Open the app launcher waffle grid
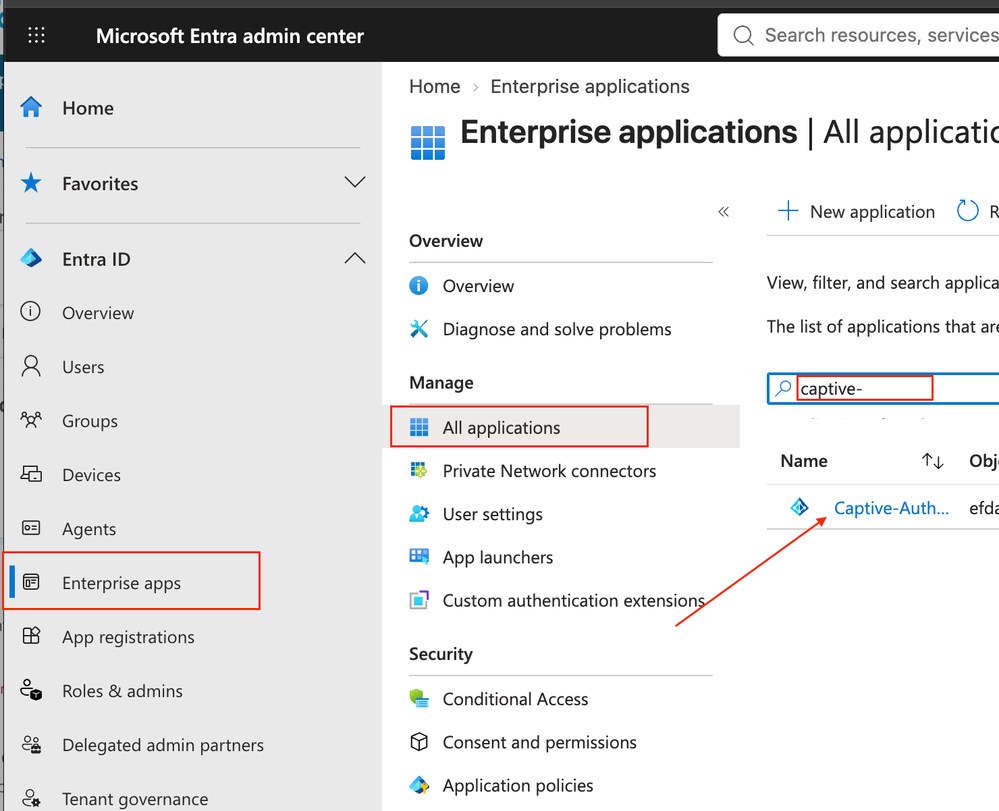 click(x=36, y=35)
